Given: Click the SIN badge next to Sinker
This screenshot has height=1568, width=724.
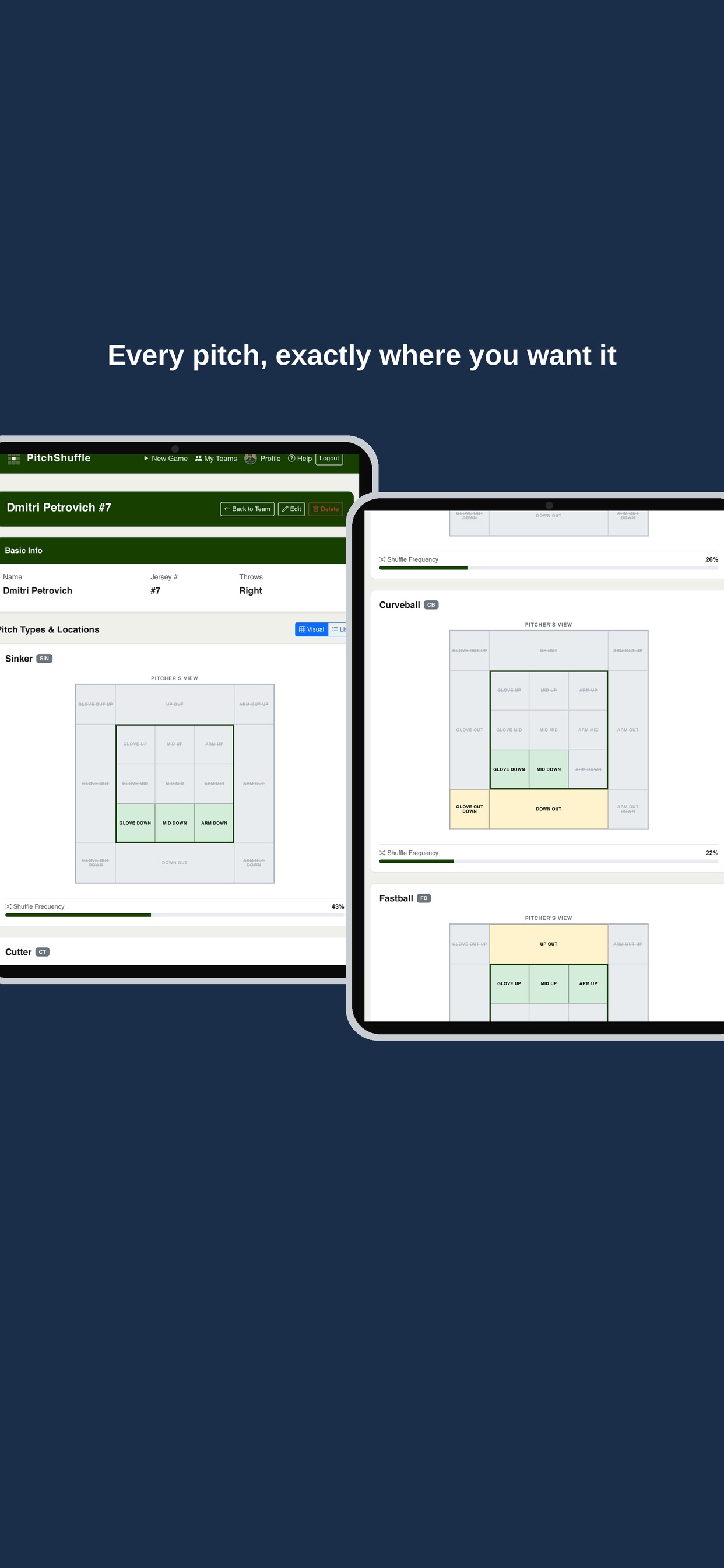Looking at the screenshot, I should [44, 659].
